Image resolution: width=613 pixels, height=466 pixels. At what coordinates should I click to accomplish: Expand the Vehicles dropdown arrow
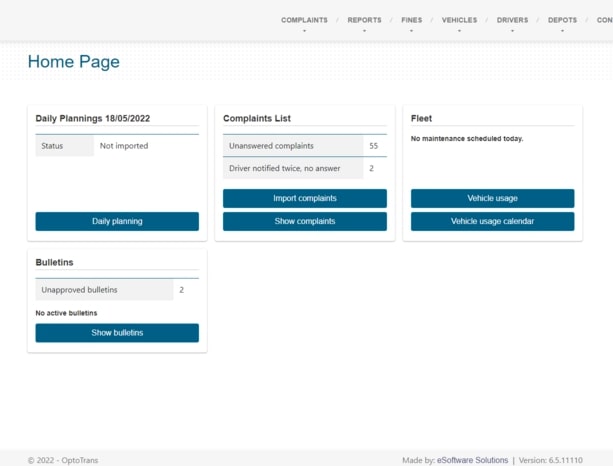tap(459, 31)
